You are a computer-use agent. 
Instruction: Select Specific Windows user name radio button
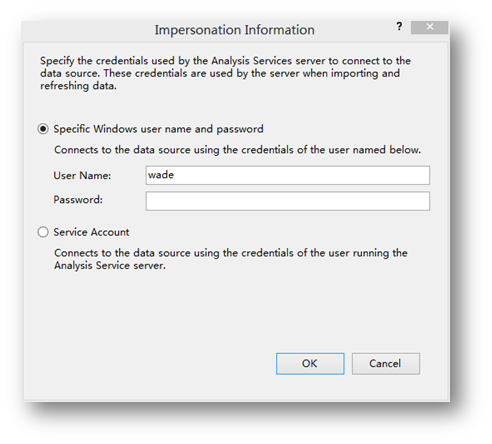tap(43, 129)
